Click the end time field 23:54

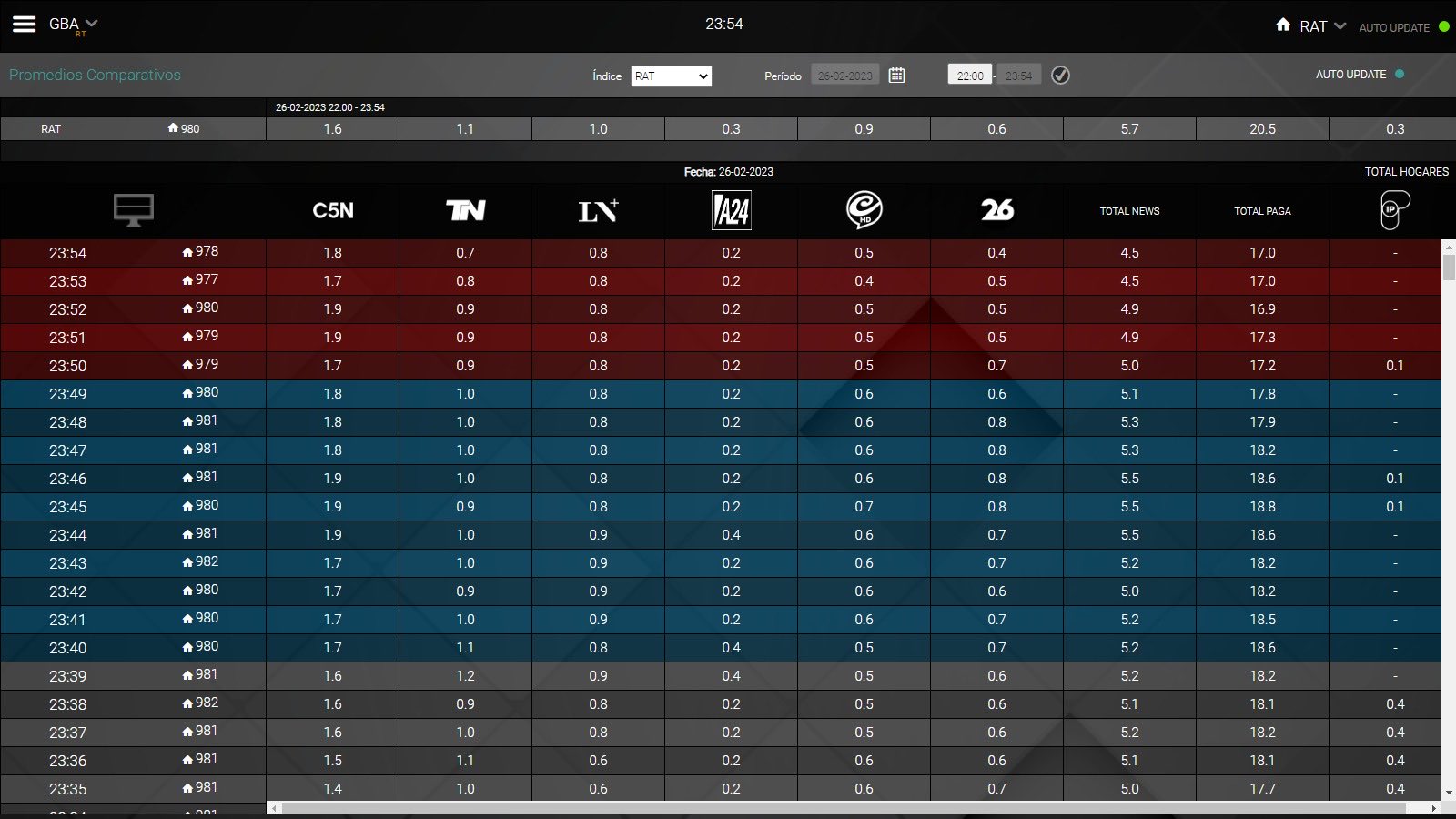pos(1019,76)
